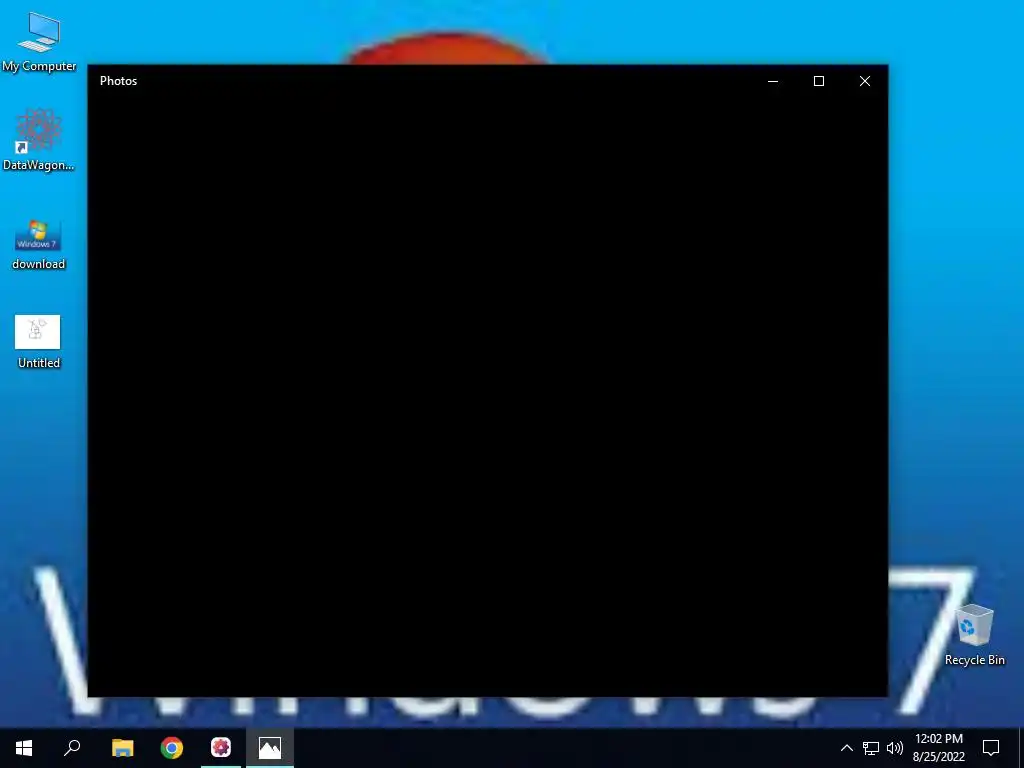Click the Photos window title text
Screen dimensions: 1024x768
(x=118, y=81)
